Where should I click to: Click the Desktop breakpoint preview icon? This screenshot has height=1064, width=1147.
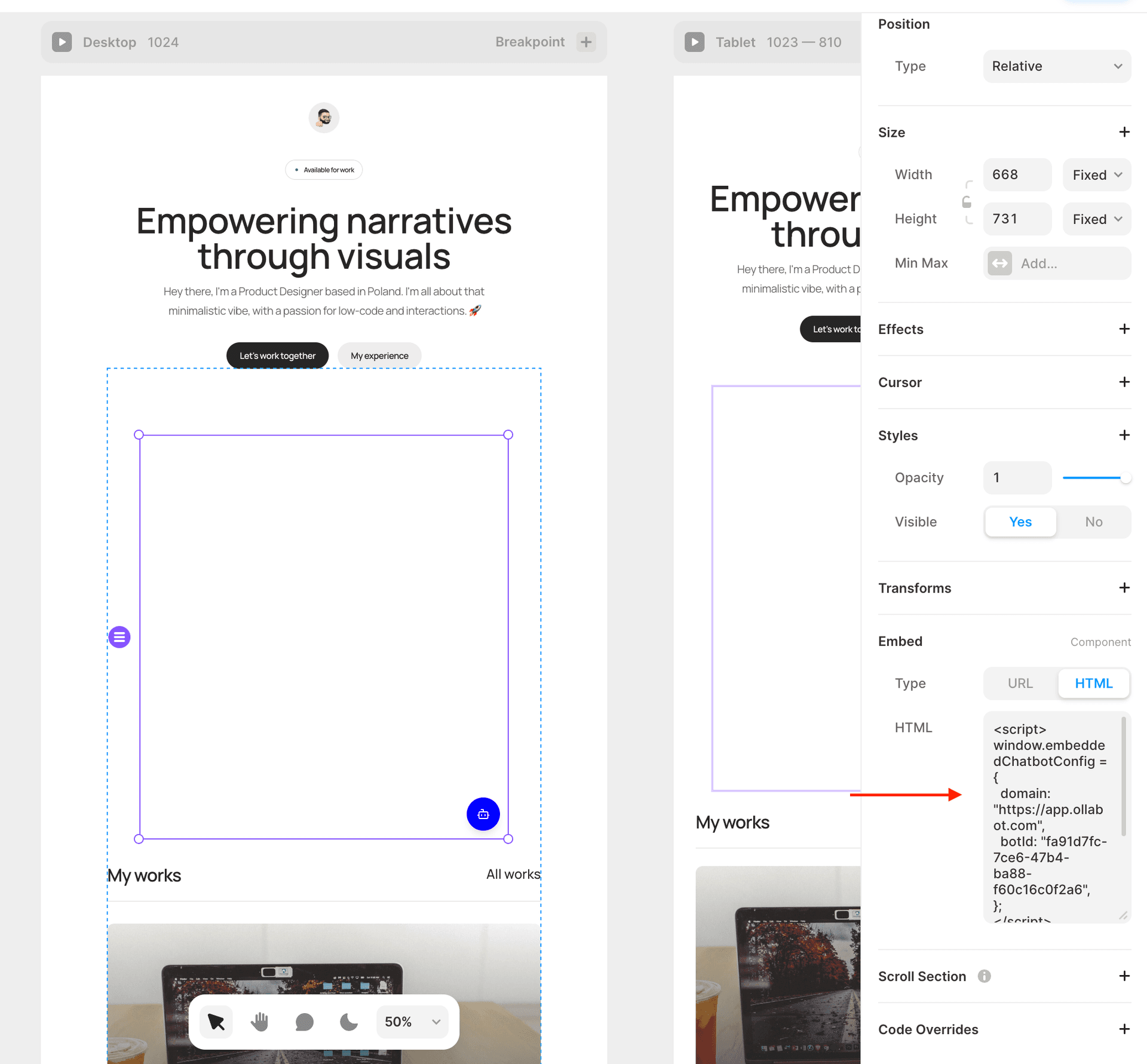pos(63,42)
